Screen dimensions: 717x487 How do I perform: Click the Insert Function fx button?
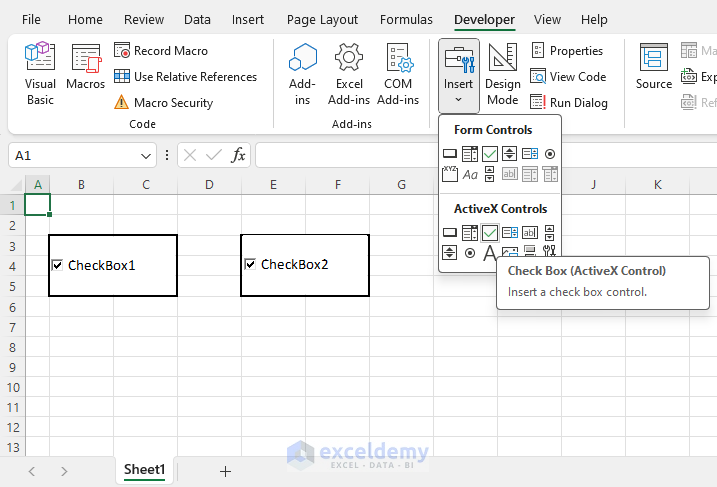[238, 155]
